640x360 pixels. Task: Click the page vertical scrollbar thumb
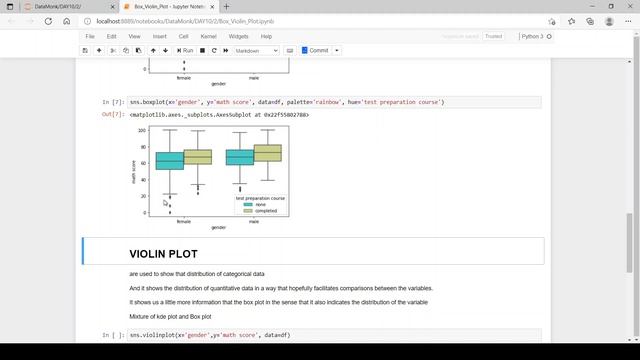629,242
